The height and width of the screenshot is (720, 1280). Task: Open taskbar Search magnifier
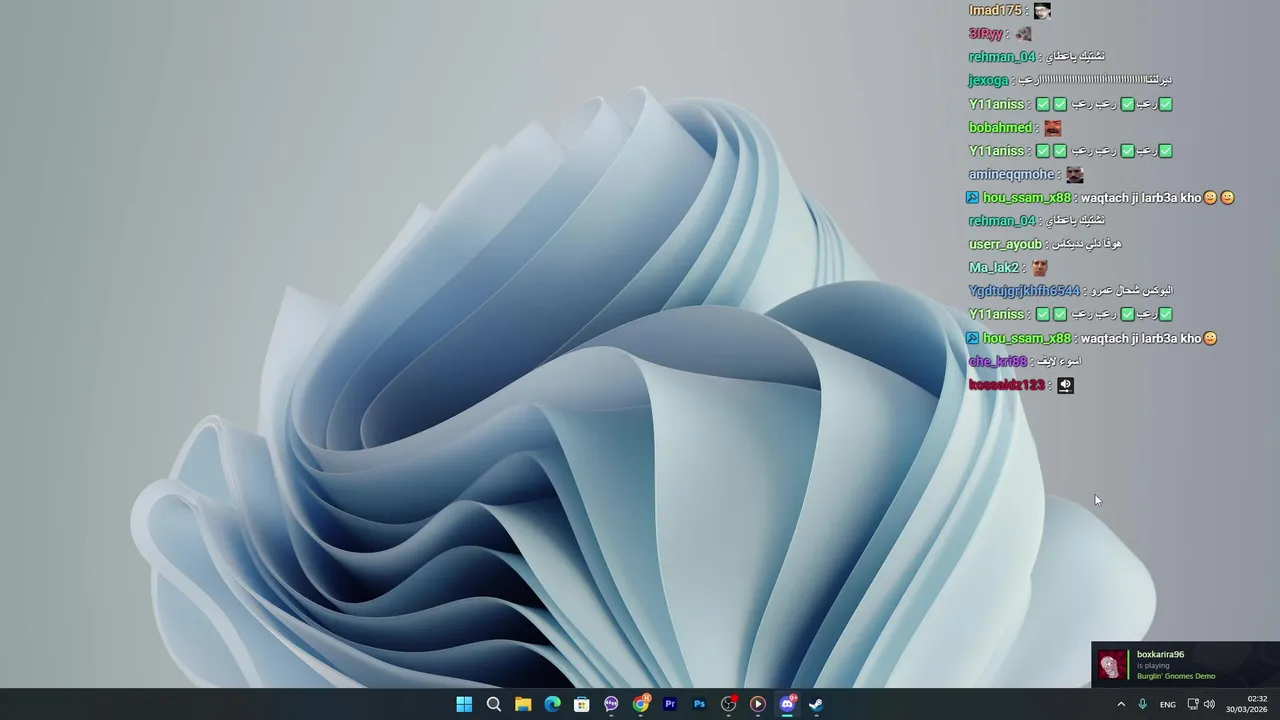click(x=493, y=704)
